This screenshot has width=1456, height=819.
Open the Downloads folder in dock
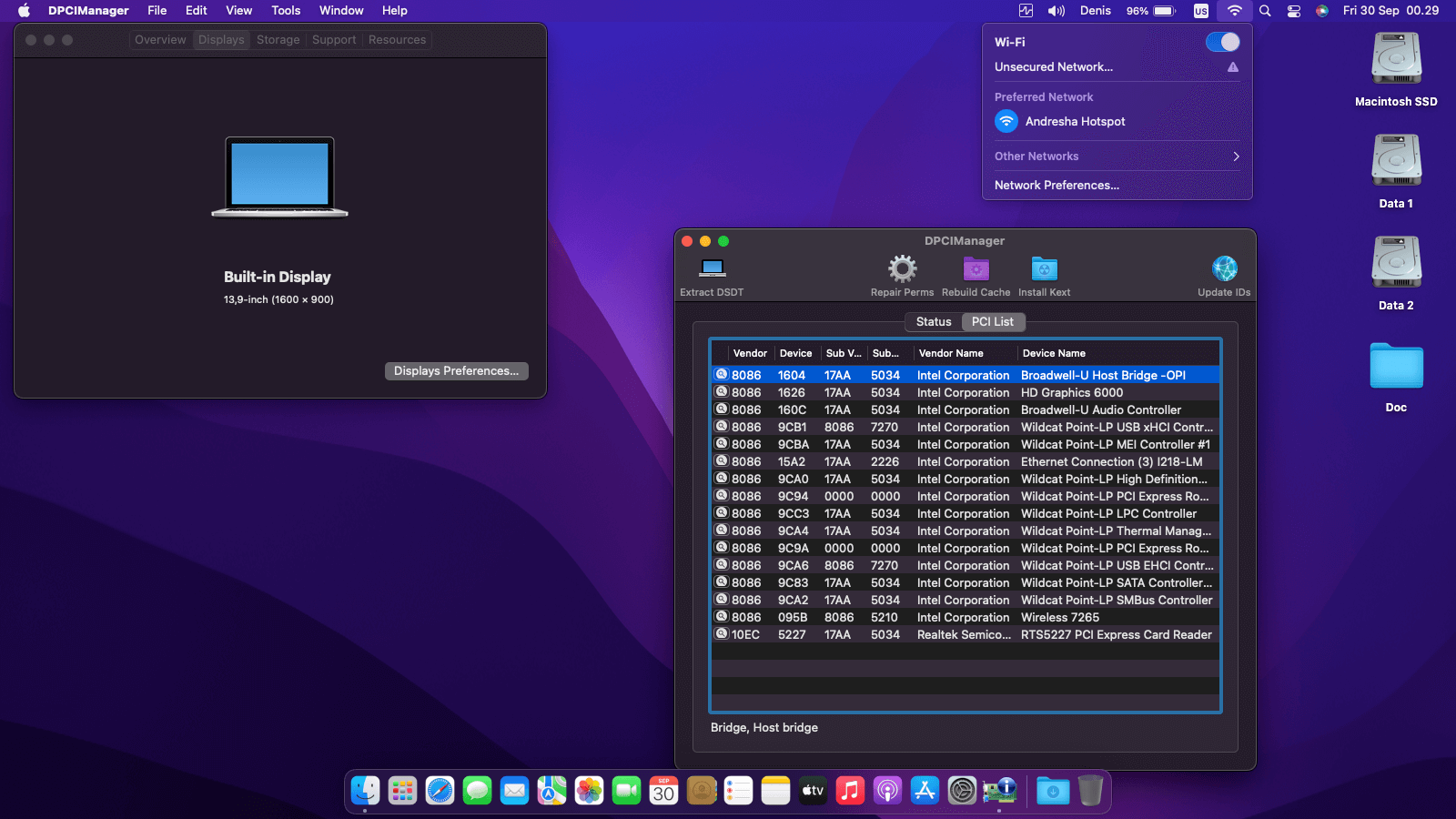tap(1053, 791)
